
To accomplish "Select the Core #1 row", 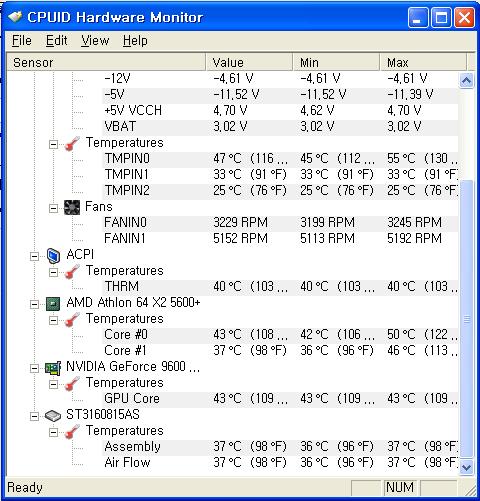I will [280, 351].
